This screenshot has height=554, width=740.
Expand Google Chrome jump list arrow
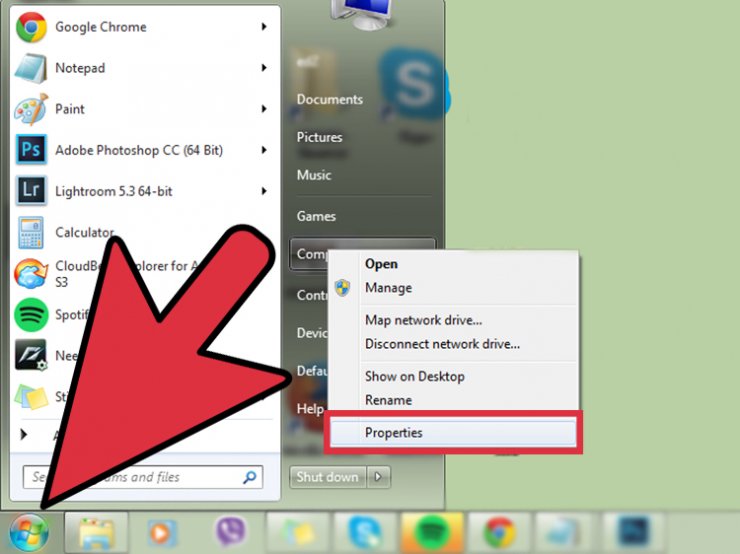[x=265, y=27]
